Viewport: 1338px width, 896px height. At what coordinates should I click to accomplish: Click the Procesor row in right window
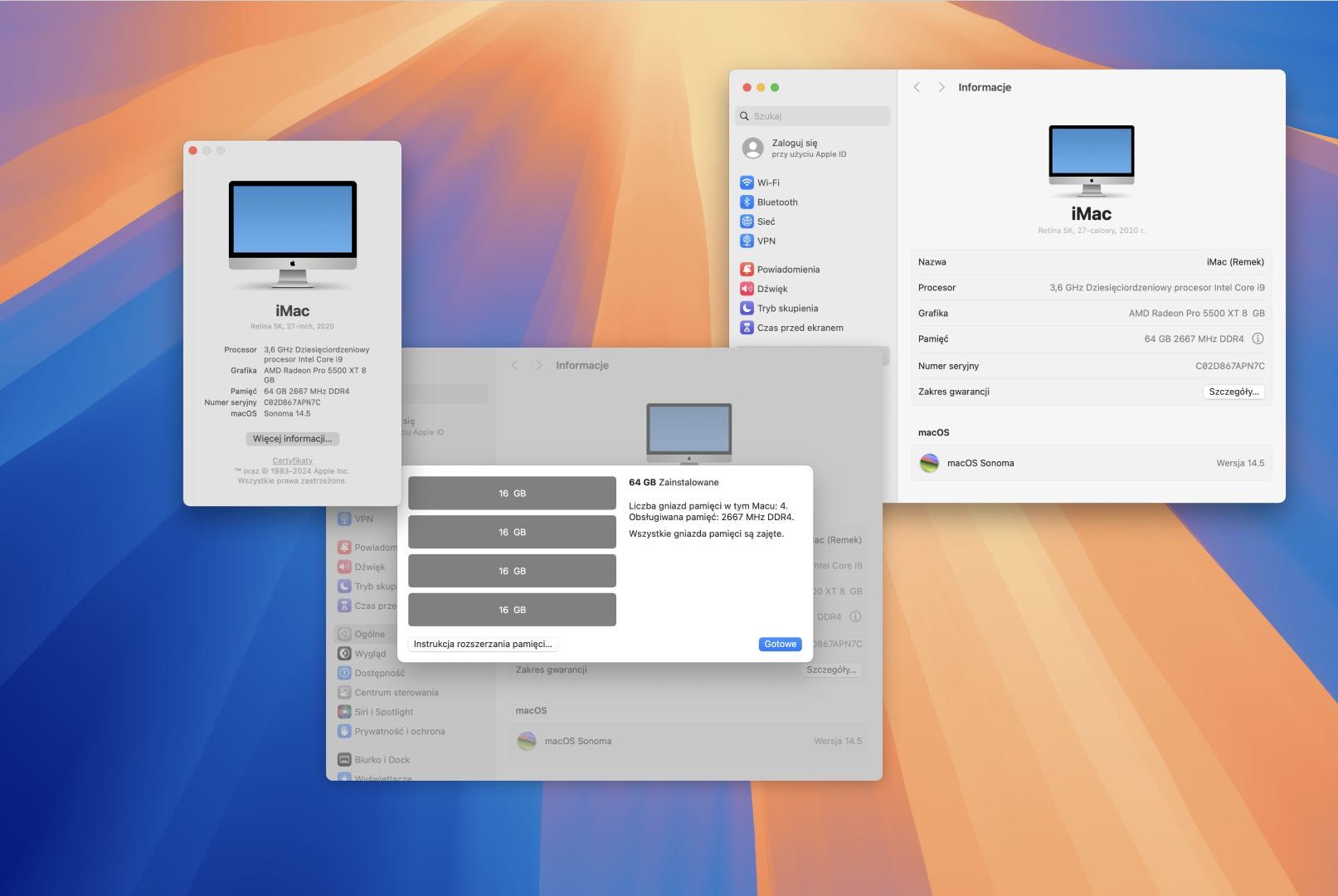pos(1091,288)
